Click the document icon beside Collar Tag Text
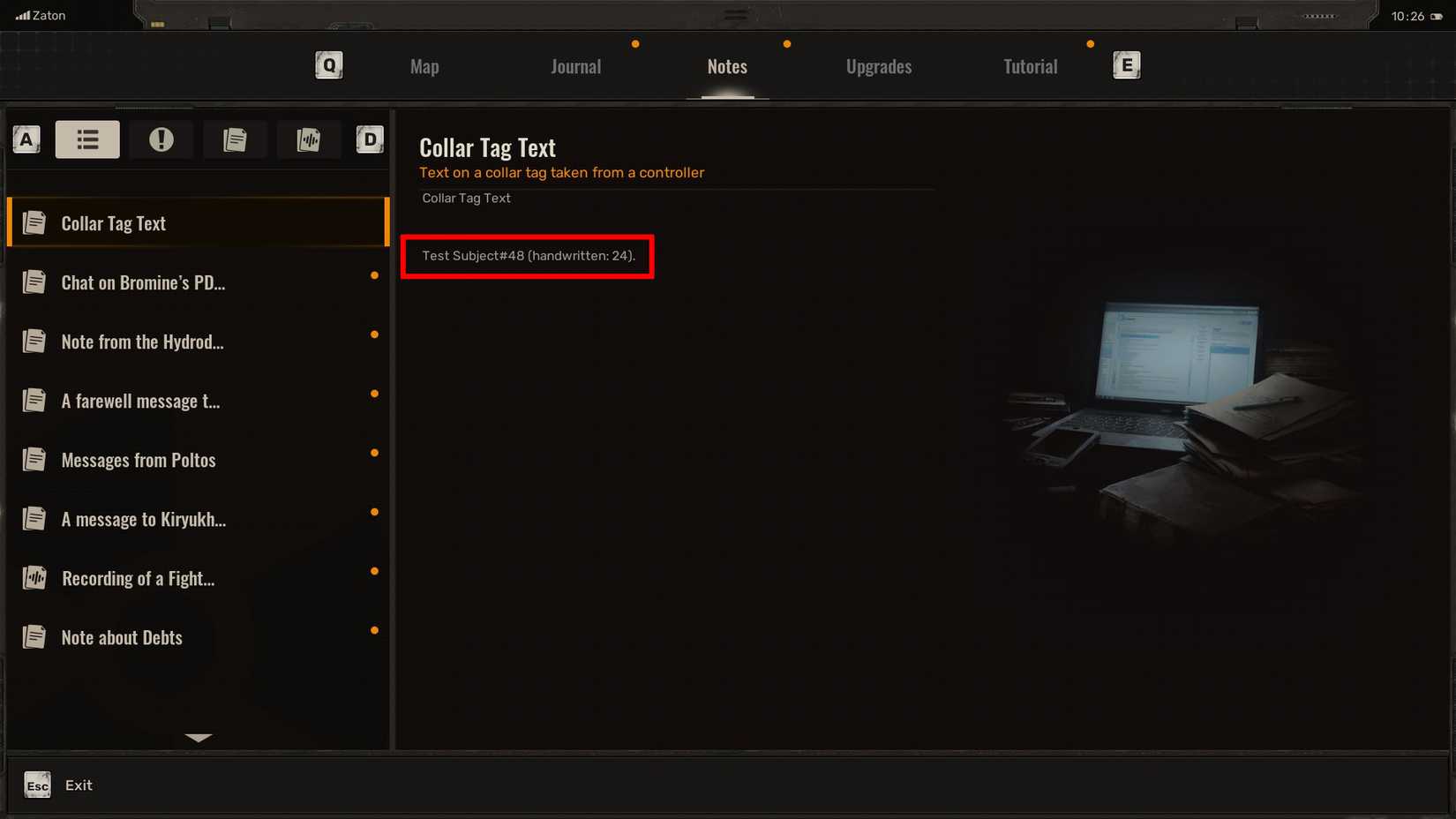 click(x=34, y=222)
